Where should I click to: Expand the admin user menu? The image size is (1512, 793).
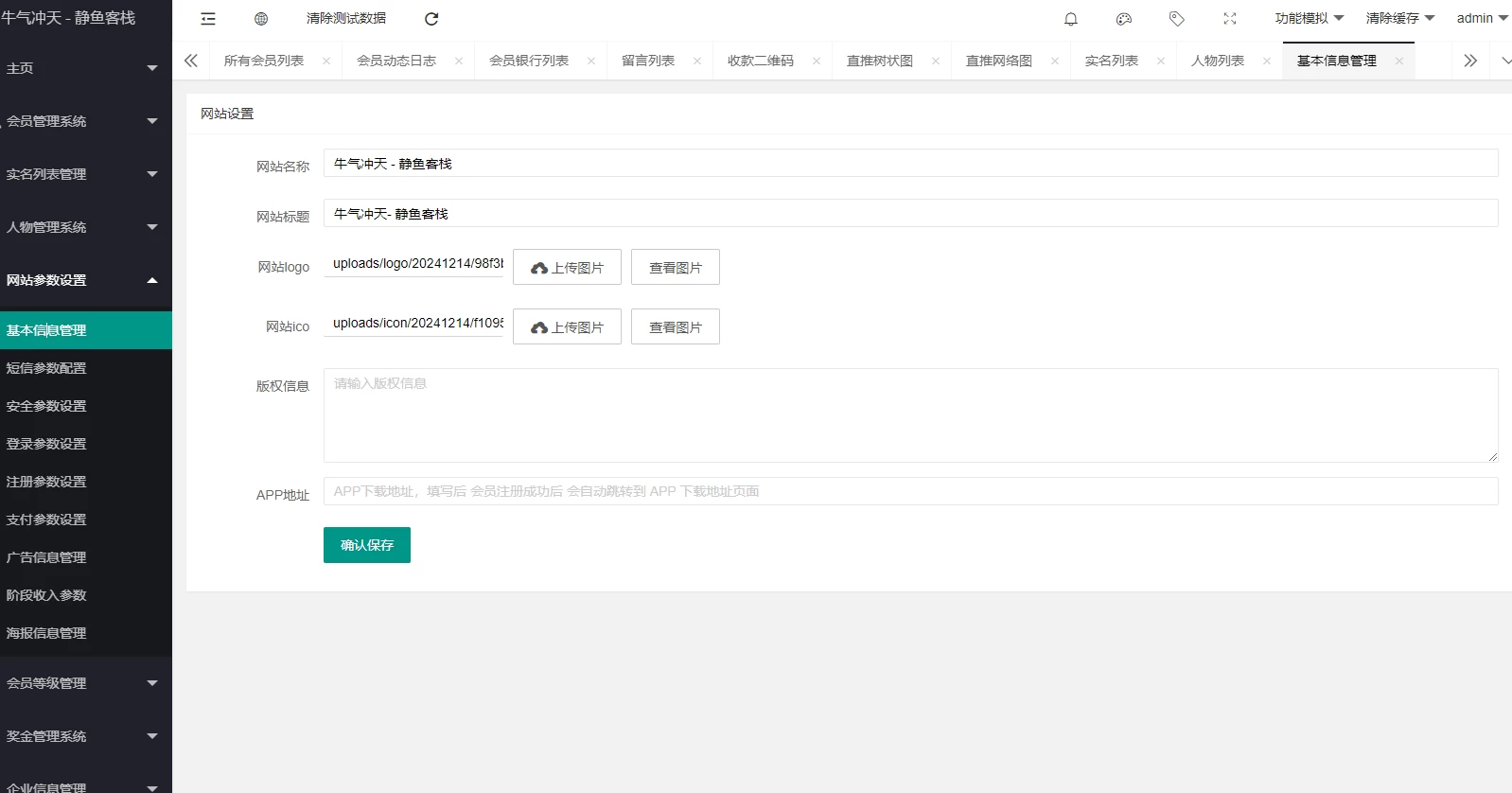[1482, 19]
